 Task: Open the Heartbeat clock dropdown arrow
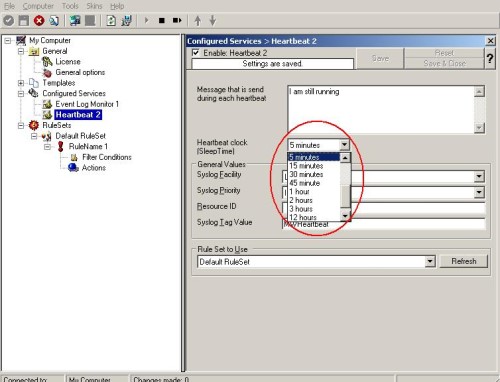click(344, 145)
